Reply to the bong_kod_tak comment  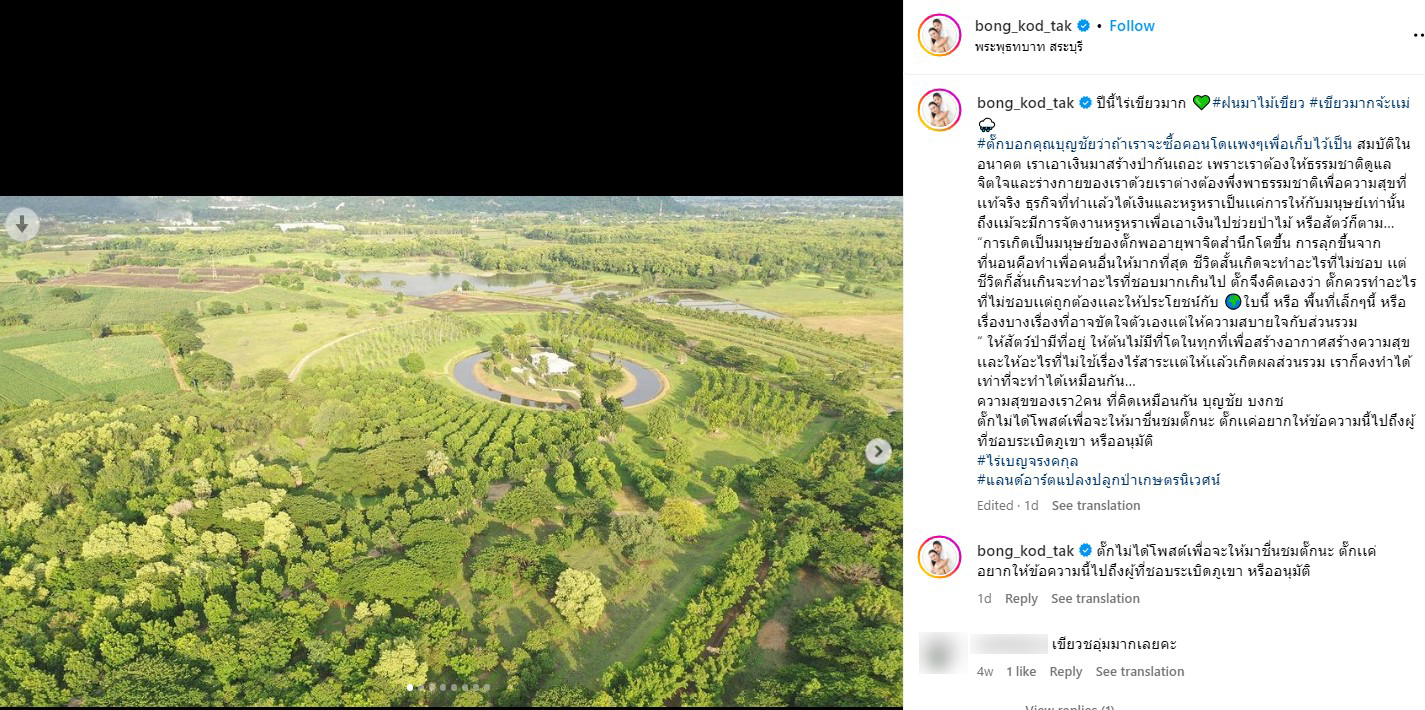click(1021, 599)
